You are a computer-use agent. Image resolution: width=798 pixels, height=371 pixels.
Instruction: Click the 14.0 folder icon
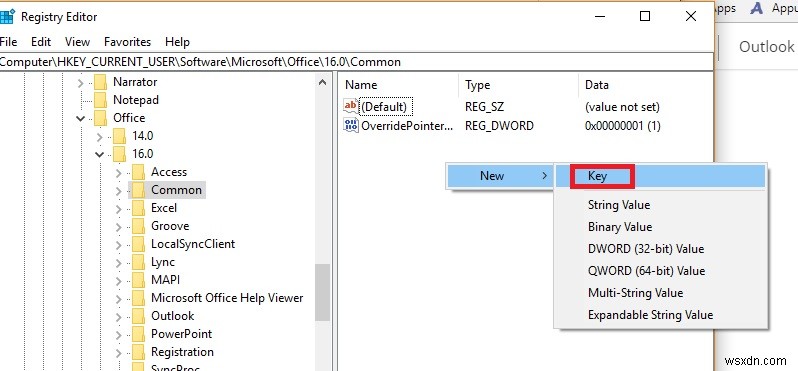(x=119, y=136)
